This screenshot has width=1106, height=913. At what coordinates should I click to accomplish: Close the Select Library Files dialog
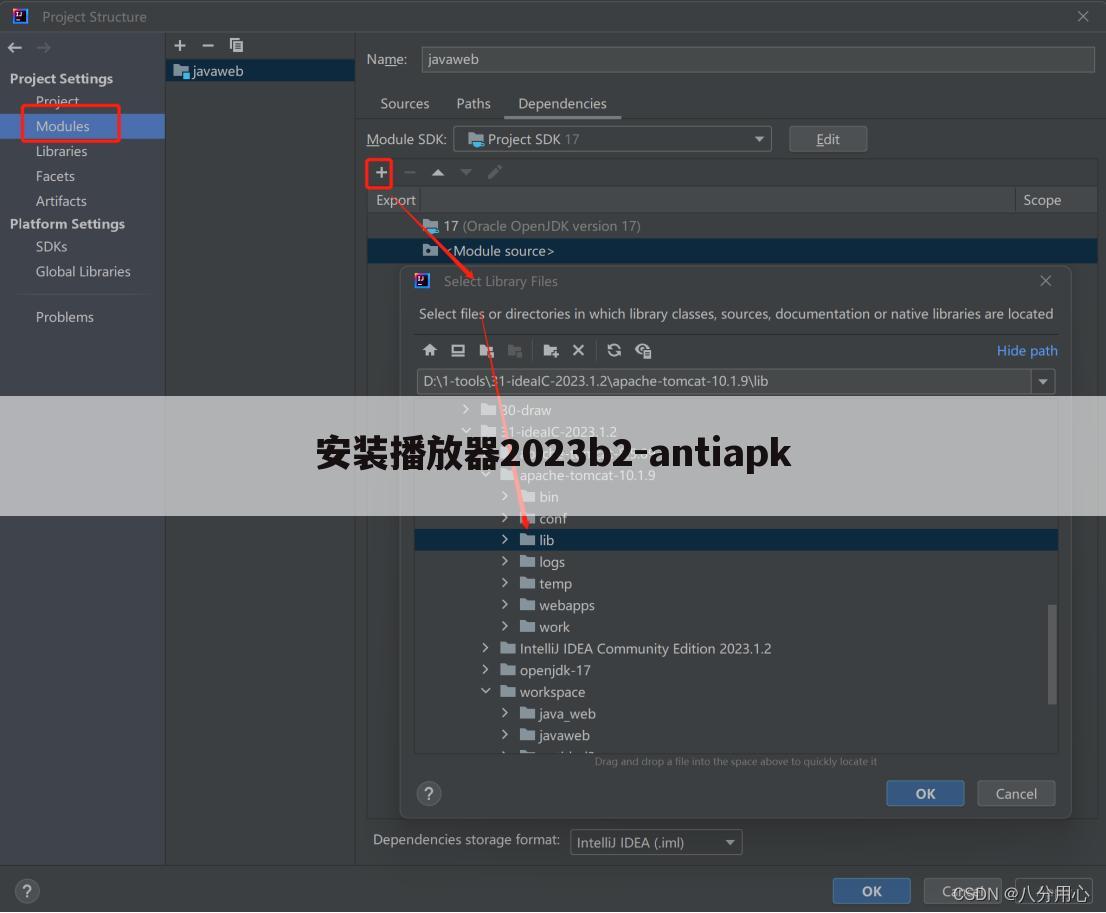(x=1045, y=281)
